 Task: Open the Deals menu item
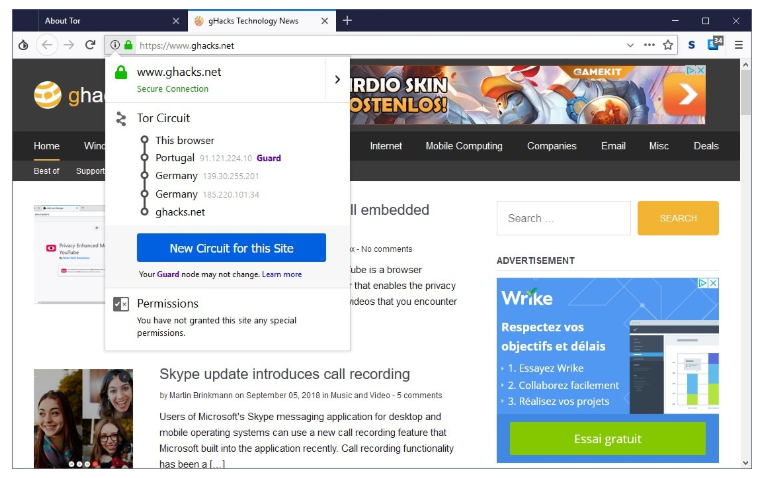point(706,146)
